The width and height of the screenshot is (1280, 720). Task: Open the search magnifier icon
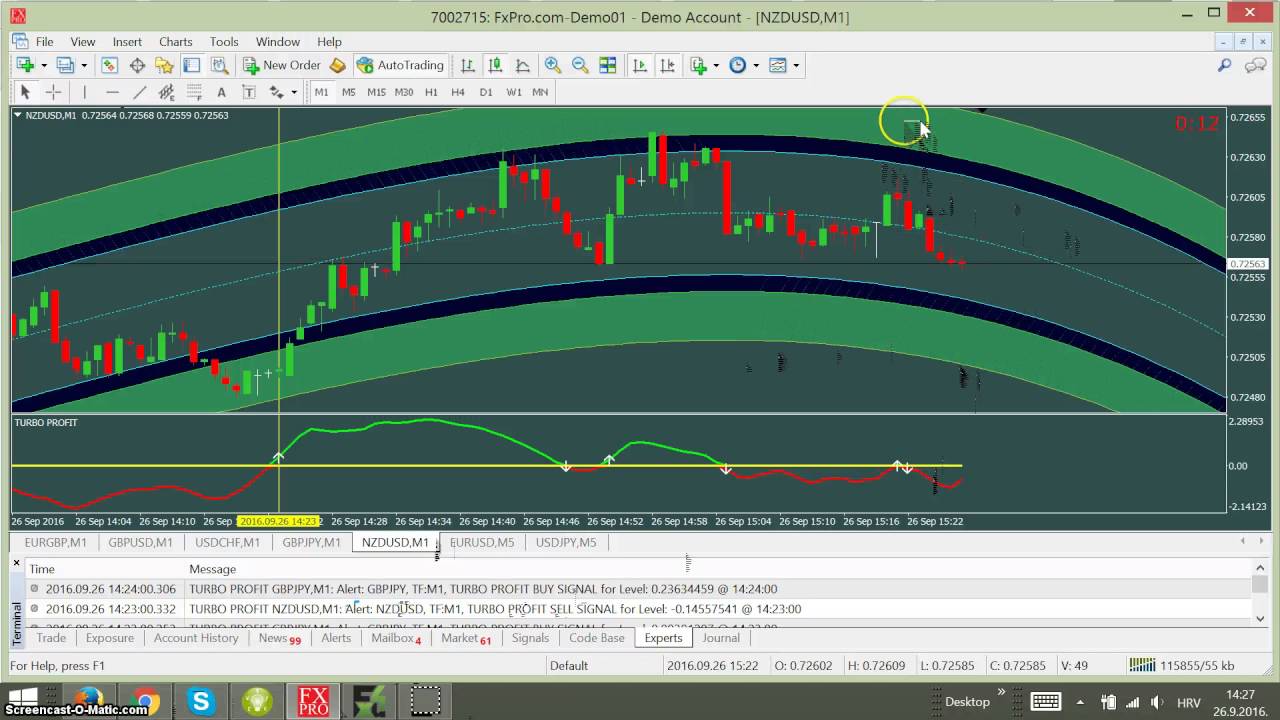click(x=1224, y=65)
